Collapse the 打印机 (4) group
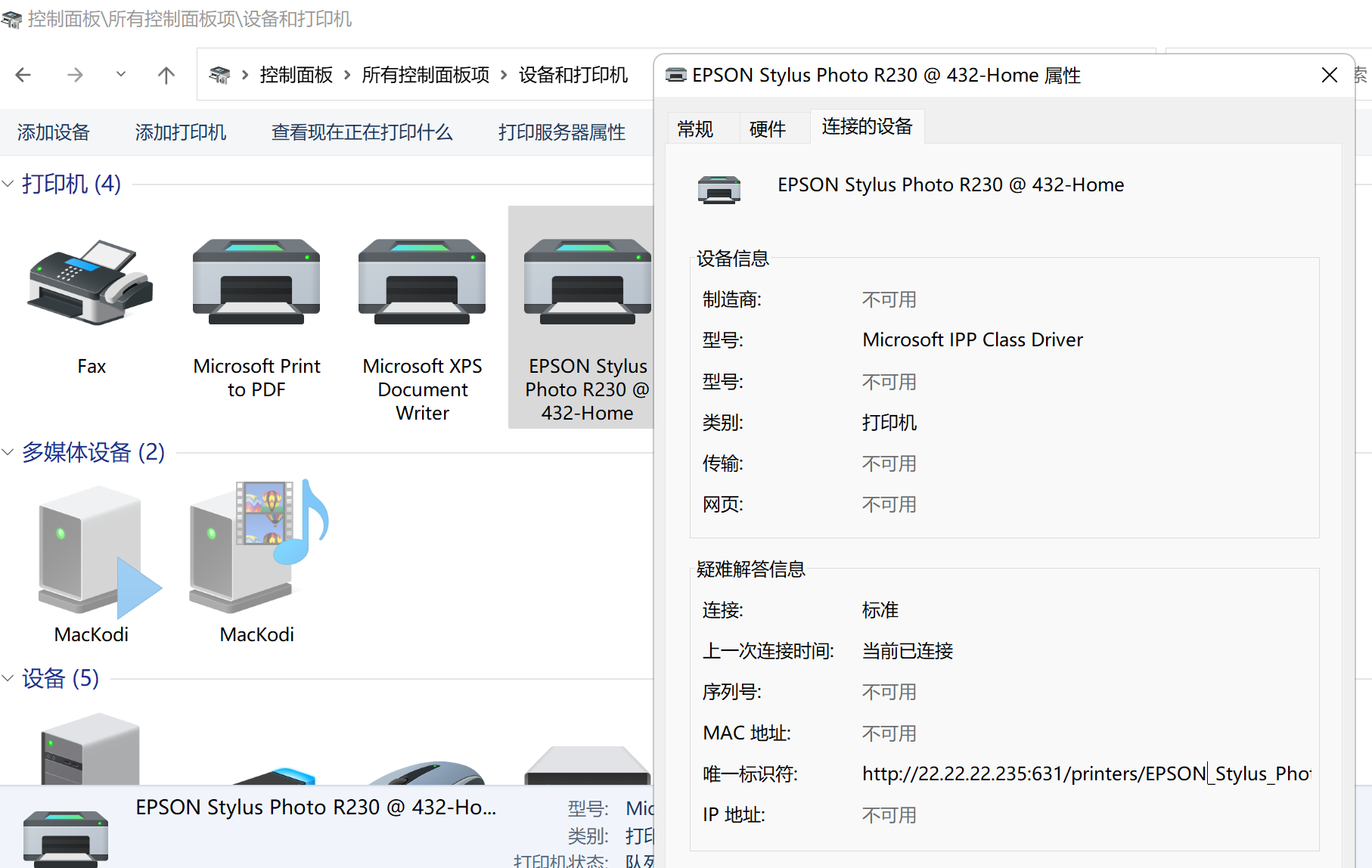This screenshot has width=1372, height=868. coord(8,184)
